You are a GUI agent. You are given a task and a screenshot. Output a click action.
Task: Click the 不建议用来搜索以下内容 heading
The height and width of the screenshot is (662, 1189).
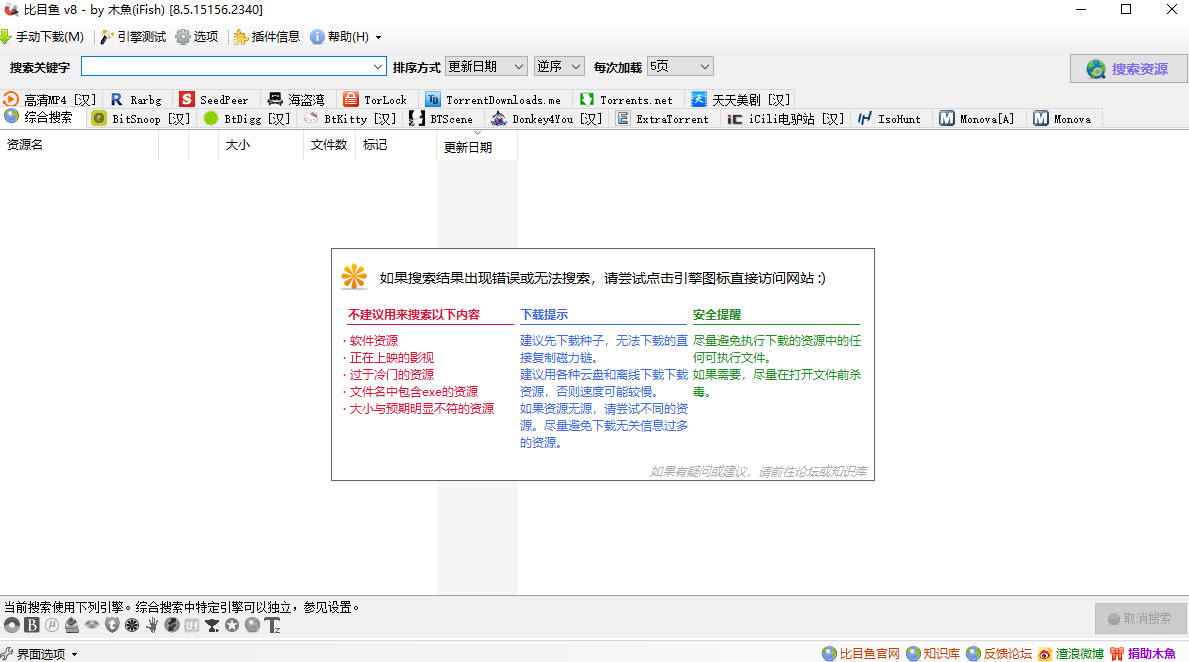(413, 315)
